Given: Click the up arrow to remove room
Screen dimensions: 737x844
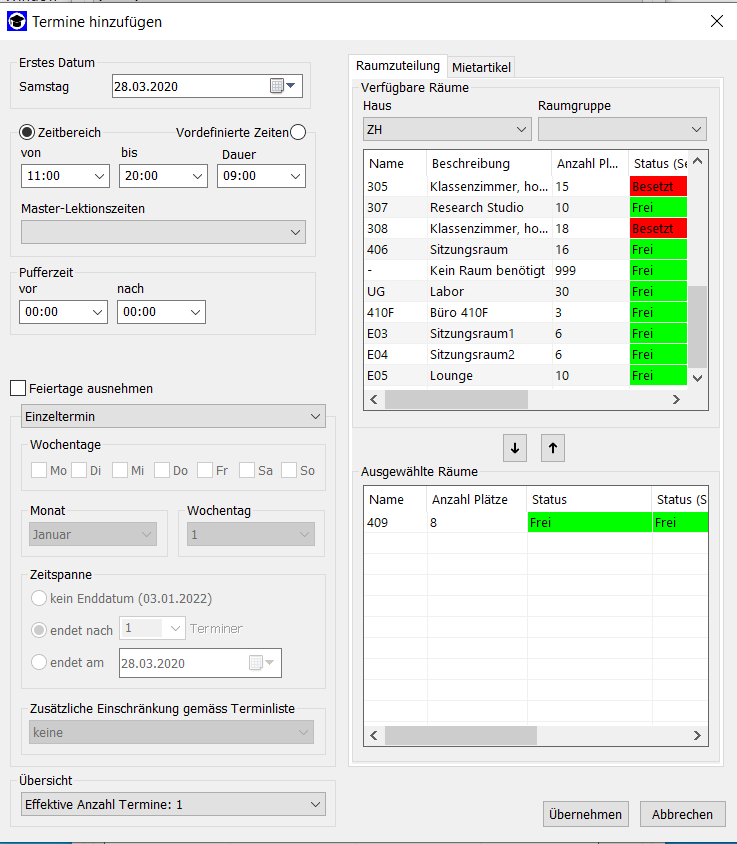Looking at the screenshot, I should pos(553,448).
